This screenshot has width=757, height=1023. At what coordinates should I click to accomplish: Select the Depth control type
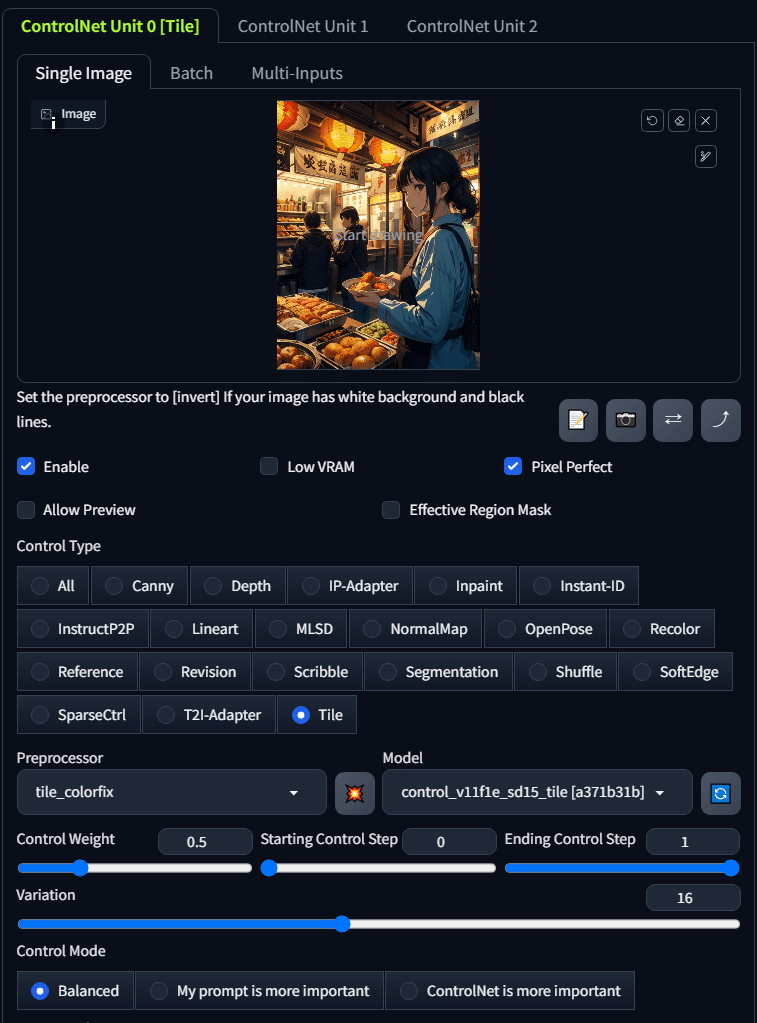238,586
